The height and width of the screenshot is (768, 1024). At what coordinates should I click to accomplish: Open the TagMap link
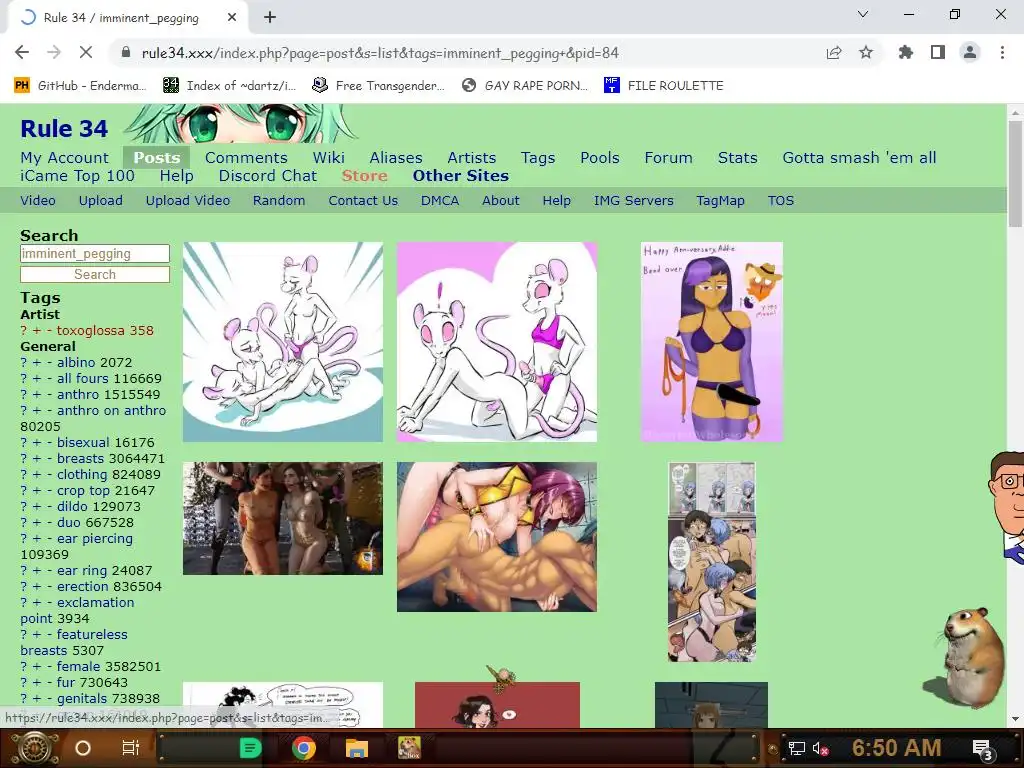(720, 200)
